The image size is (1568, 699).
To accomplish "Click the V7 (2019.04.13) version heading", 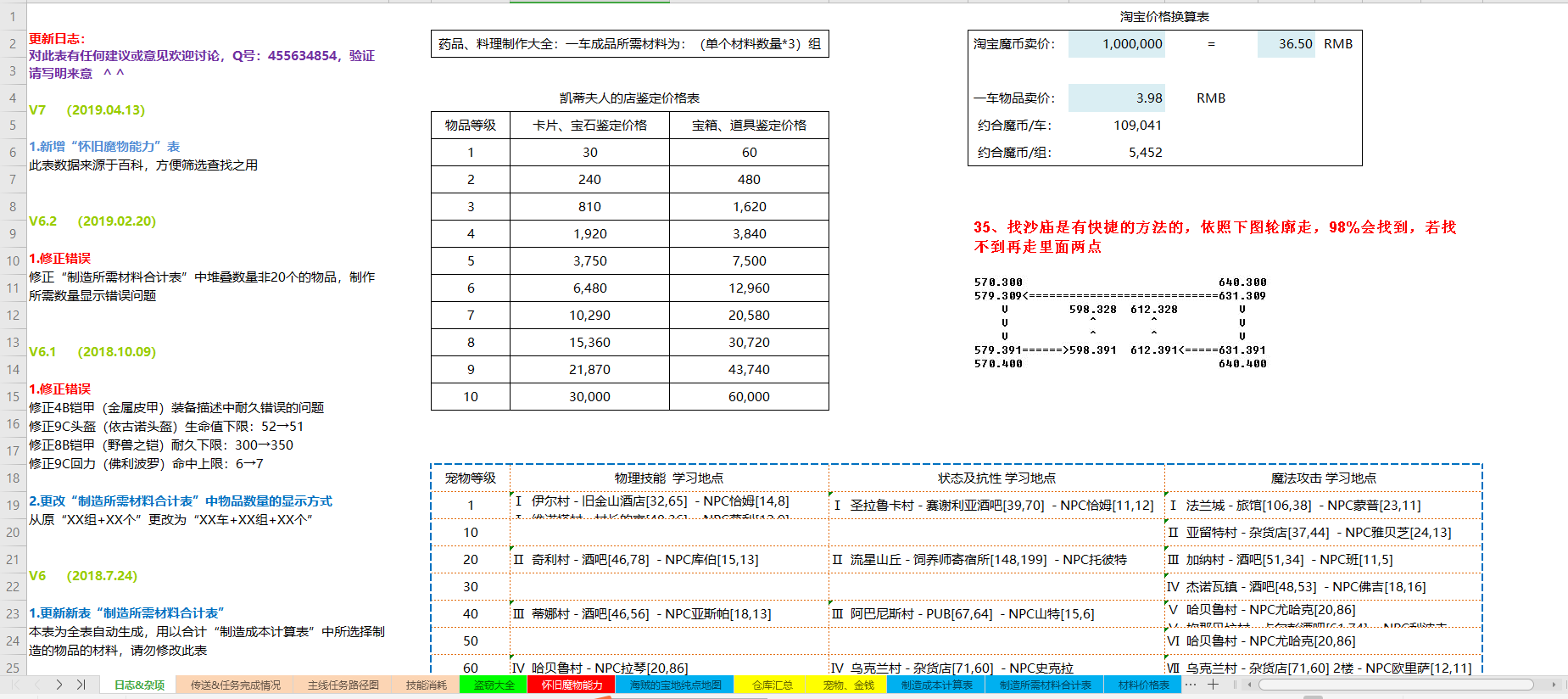I will 86,110.
